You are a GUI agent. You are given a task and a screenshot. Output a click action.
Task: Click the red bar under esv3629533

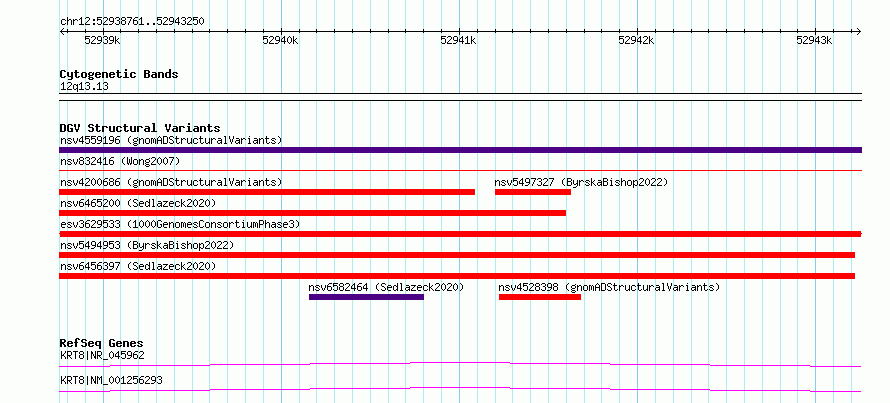pos(460,234)
